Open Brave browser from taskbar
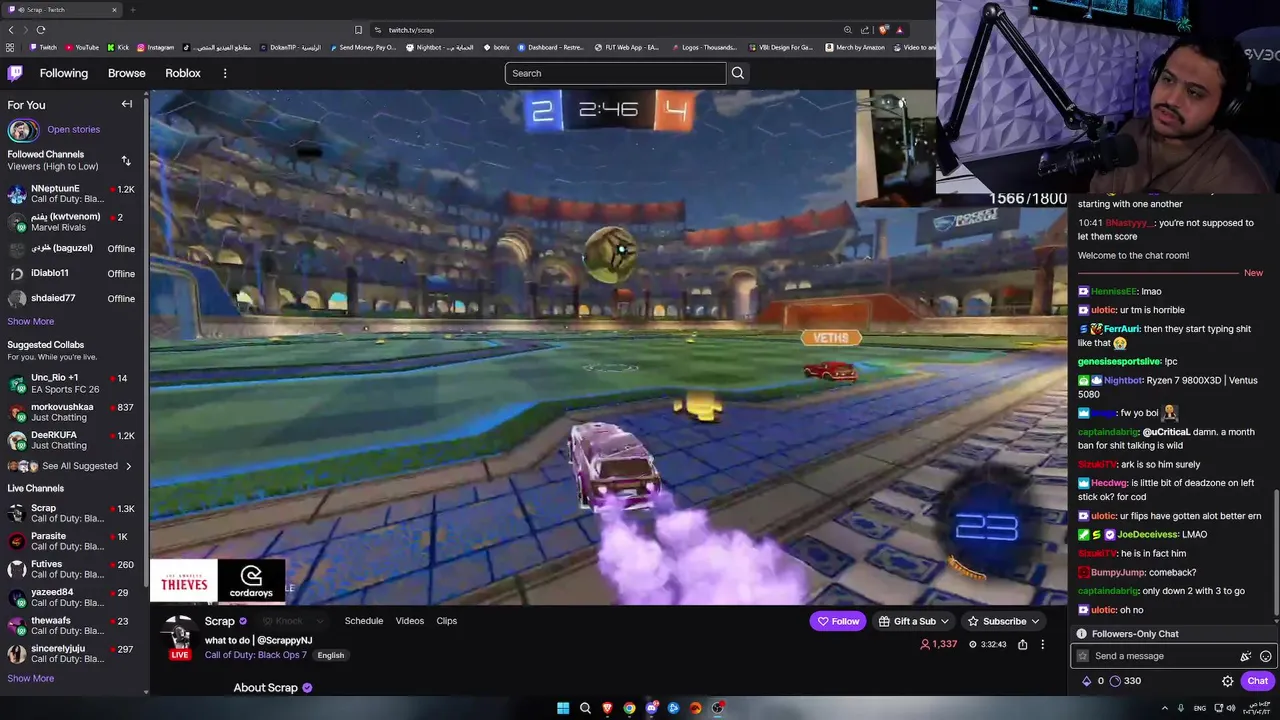Screen dimensions: 1280x720 click(x=607, y=708)
